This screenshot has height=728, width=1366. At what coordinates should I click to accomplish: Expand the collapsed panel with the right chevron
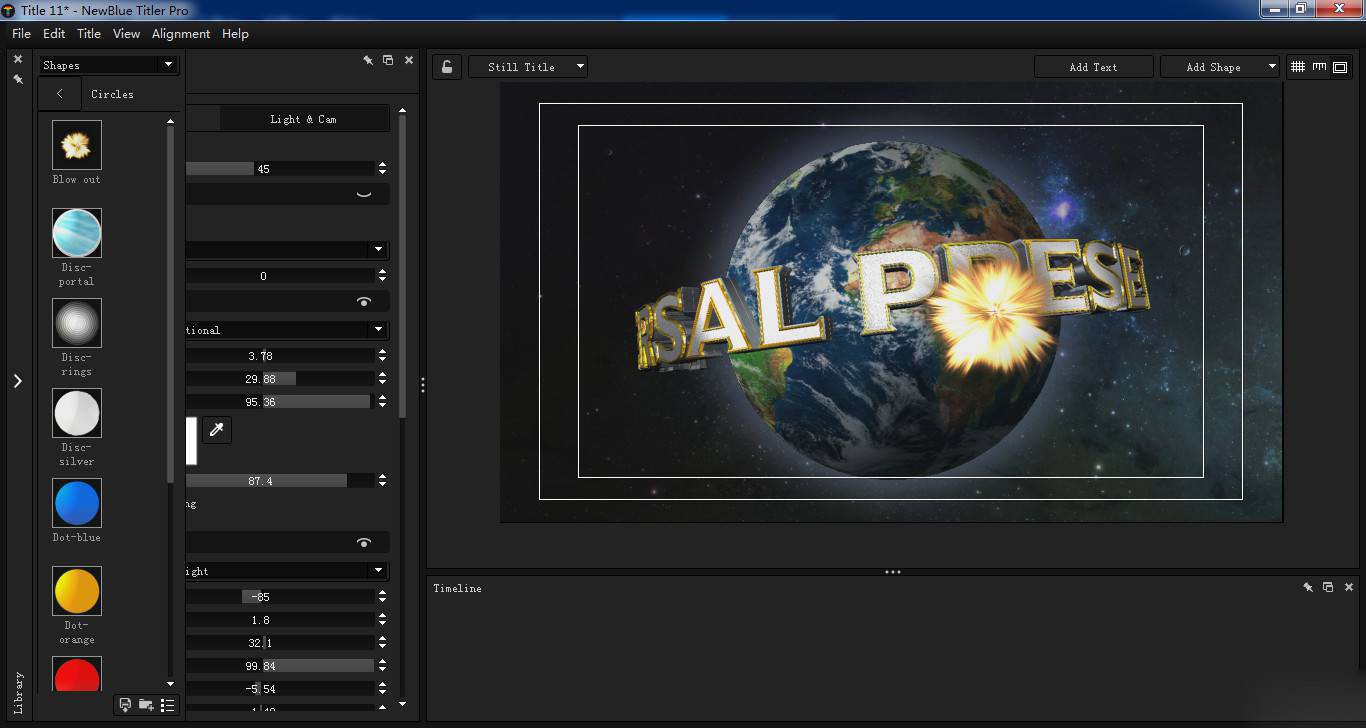click(17, 381)
